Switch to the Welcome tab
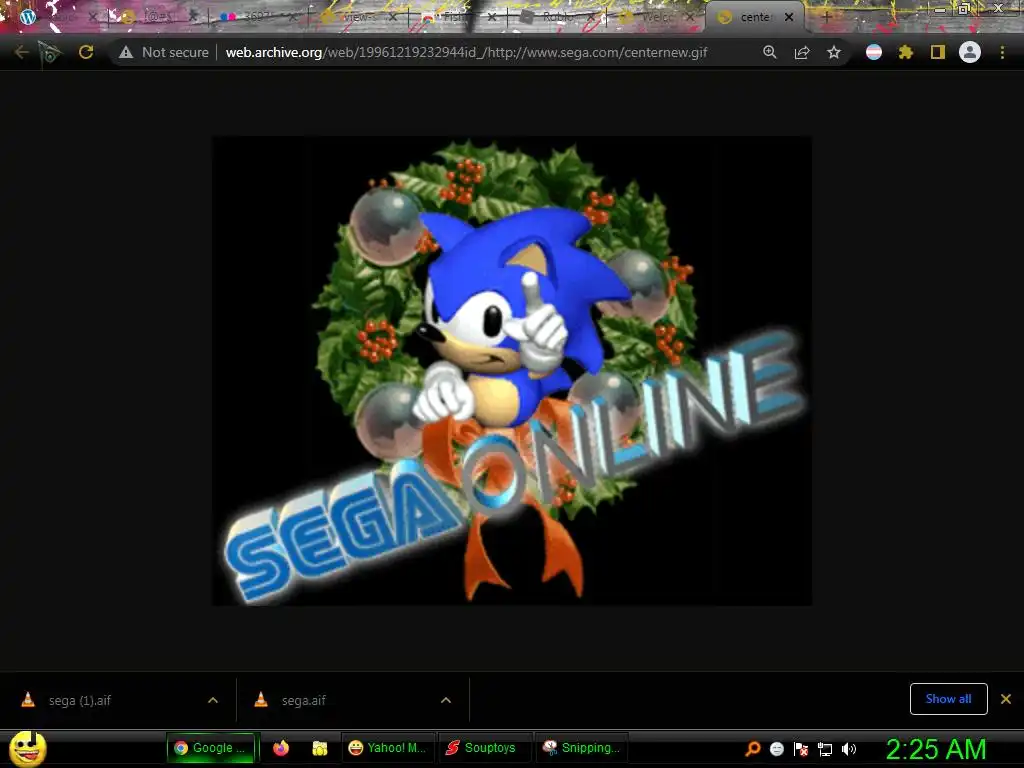 pyautogui.click(x=656, y=17)
